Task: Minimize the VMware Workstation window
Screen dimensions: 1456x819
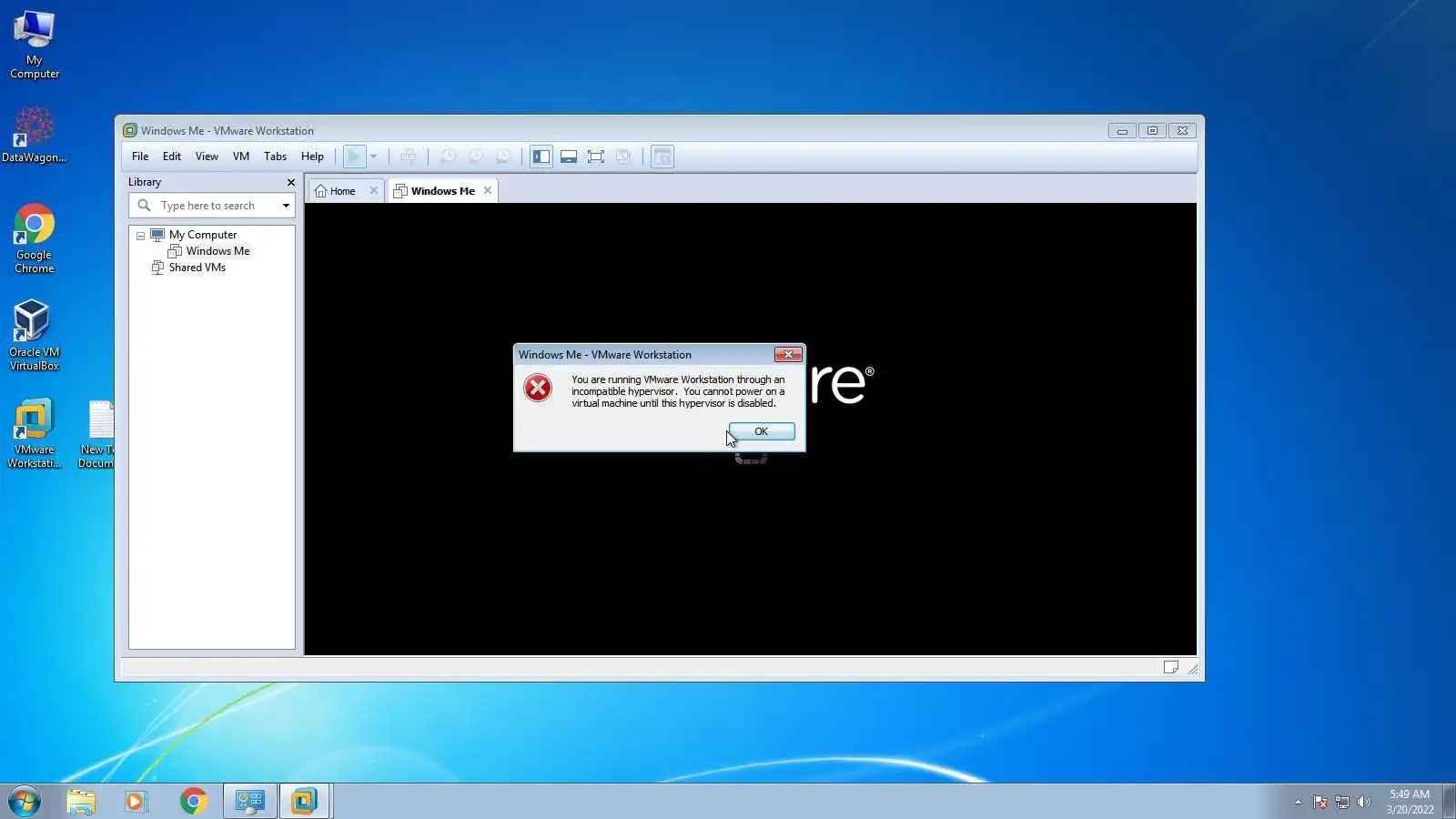Action: 1122,131
